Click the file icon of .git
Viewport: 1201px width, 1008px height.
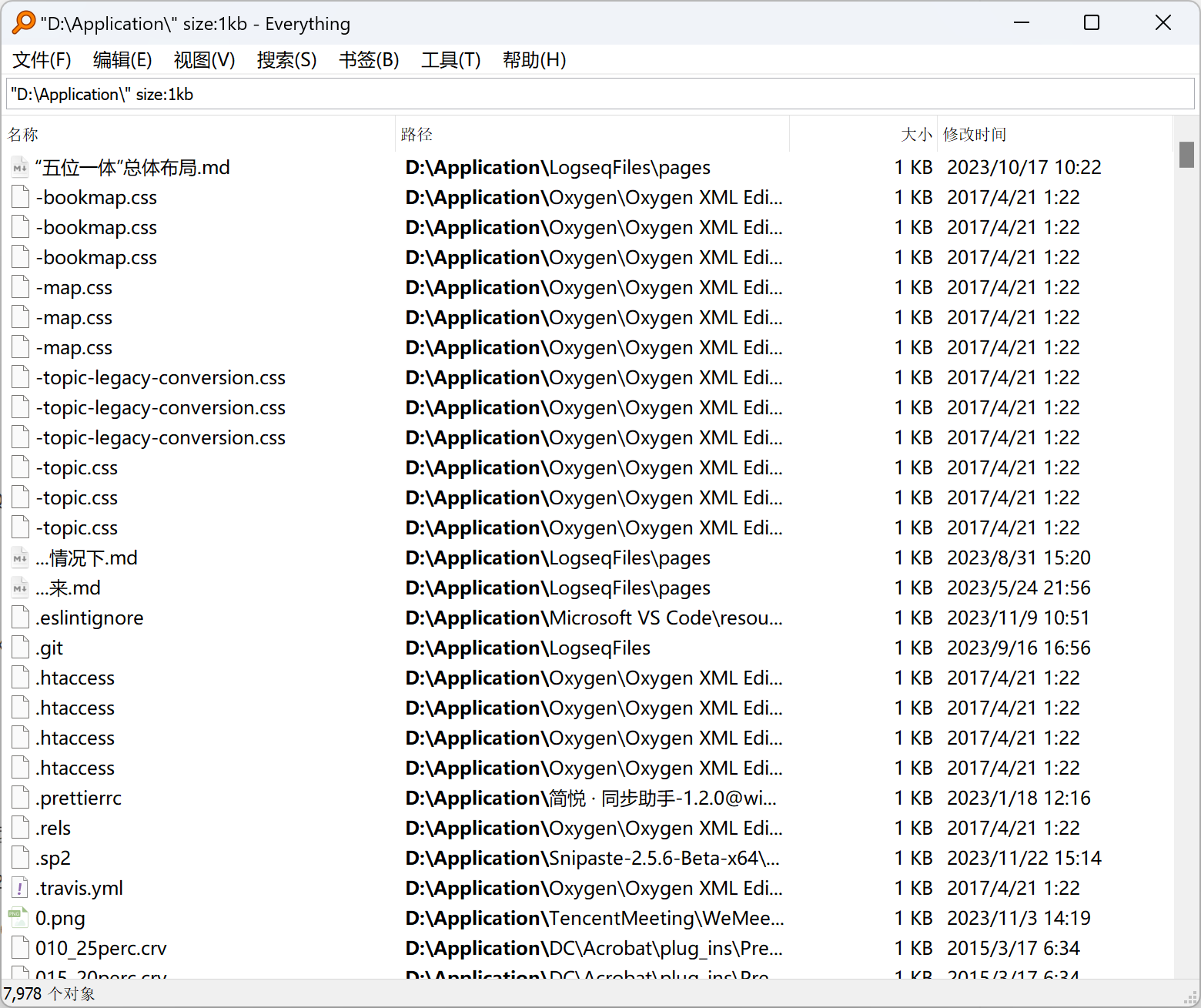point(20,648)
